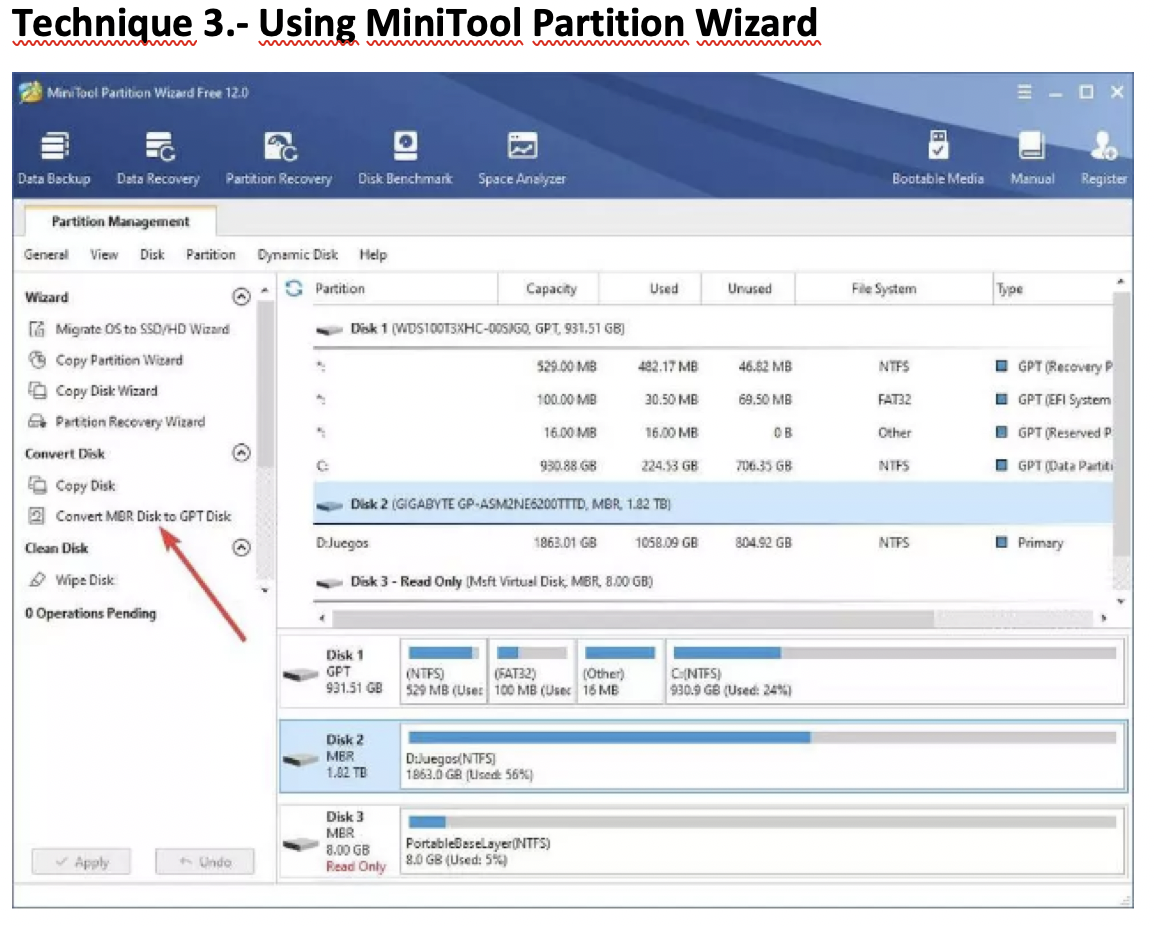This screenshot has height=926, width=1154.
Task: Select the Partition Management tab
Action: tap(121, 221)
